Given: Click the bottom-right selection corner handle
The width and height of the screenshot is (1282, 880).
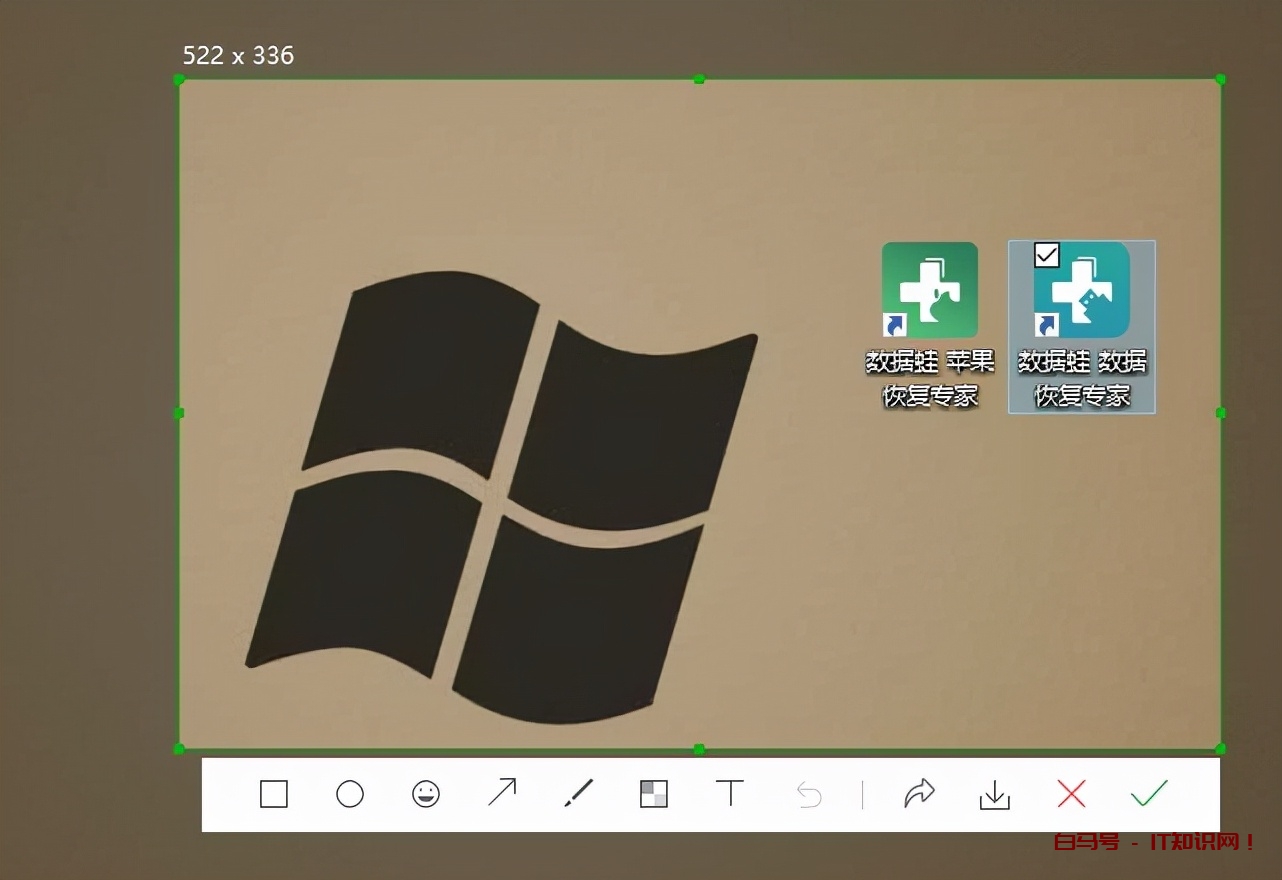Looking at the screenshot, I should pos(1220,748).
